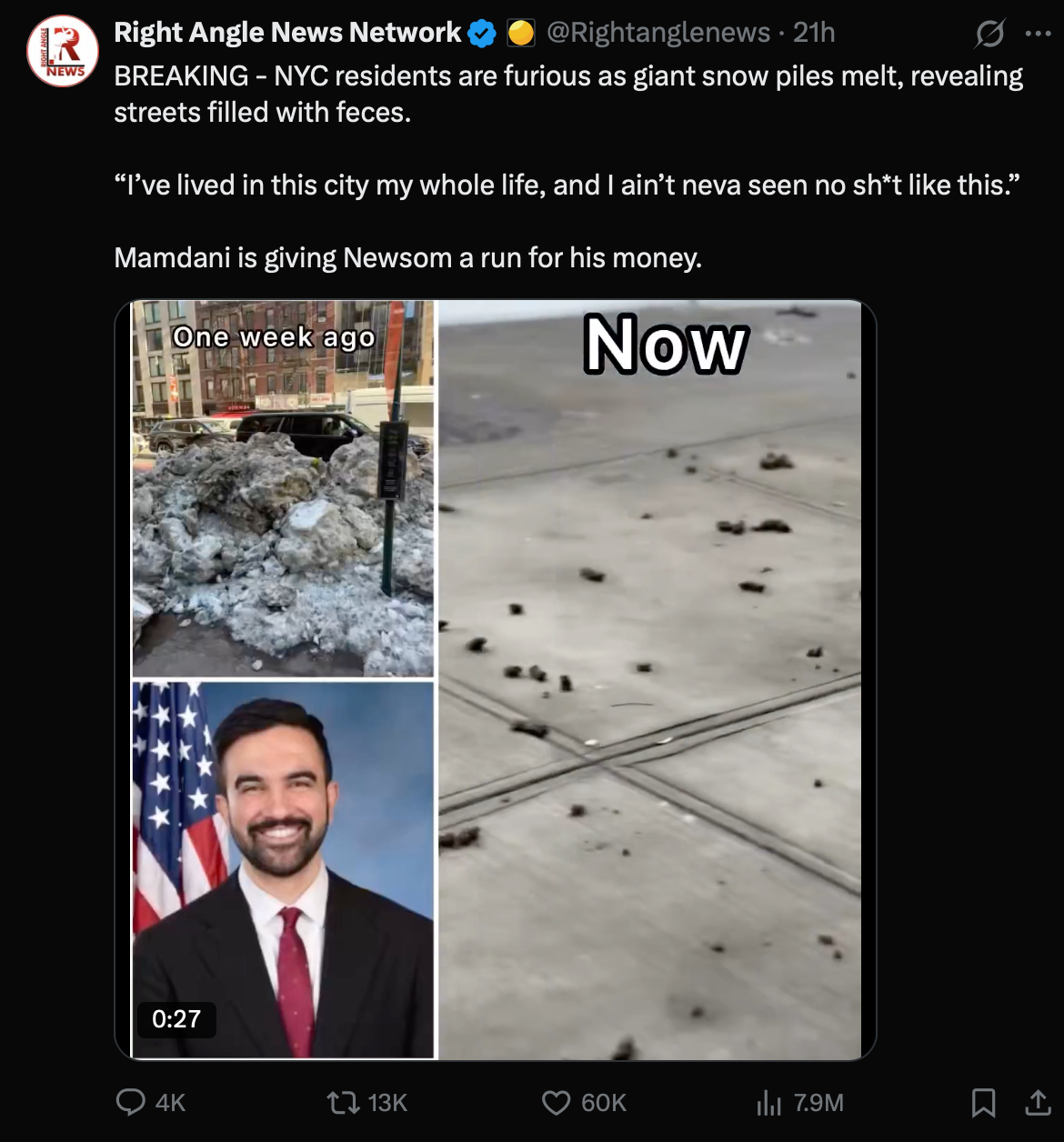Play the video from the 0:27 badge
This screenshot has height=1142, width=1064.
point(176,1018)
